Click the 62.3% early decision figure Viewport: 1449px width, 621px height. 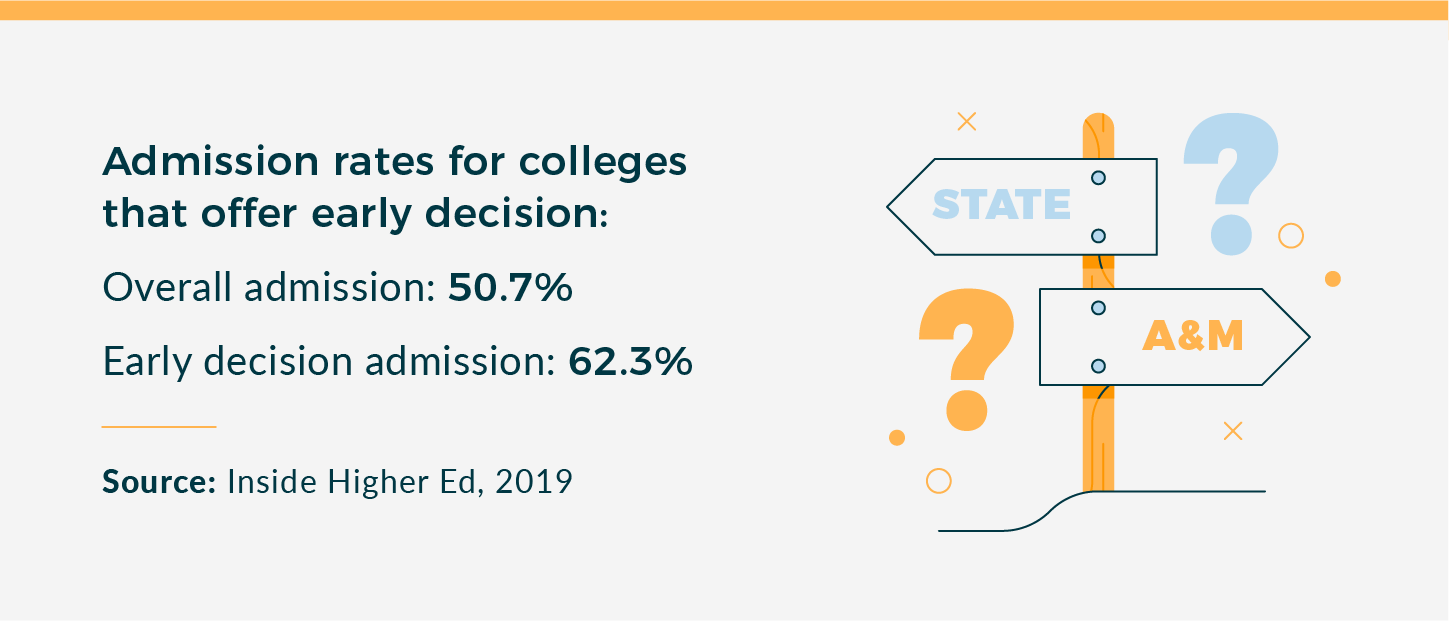click(x=630, y=362)
